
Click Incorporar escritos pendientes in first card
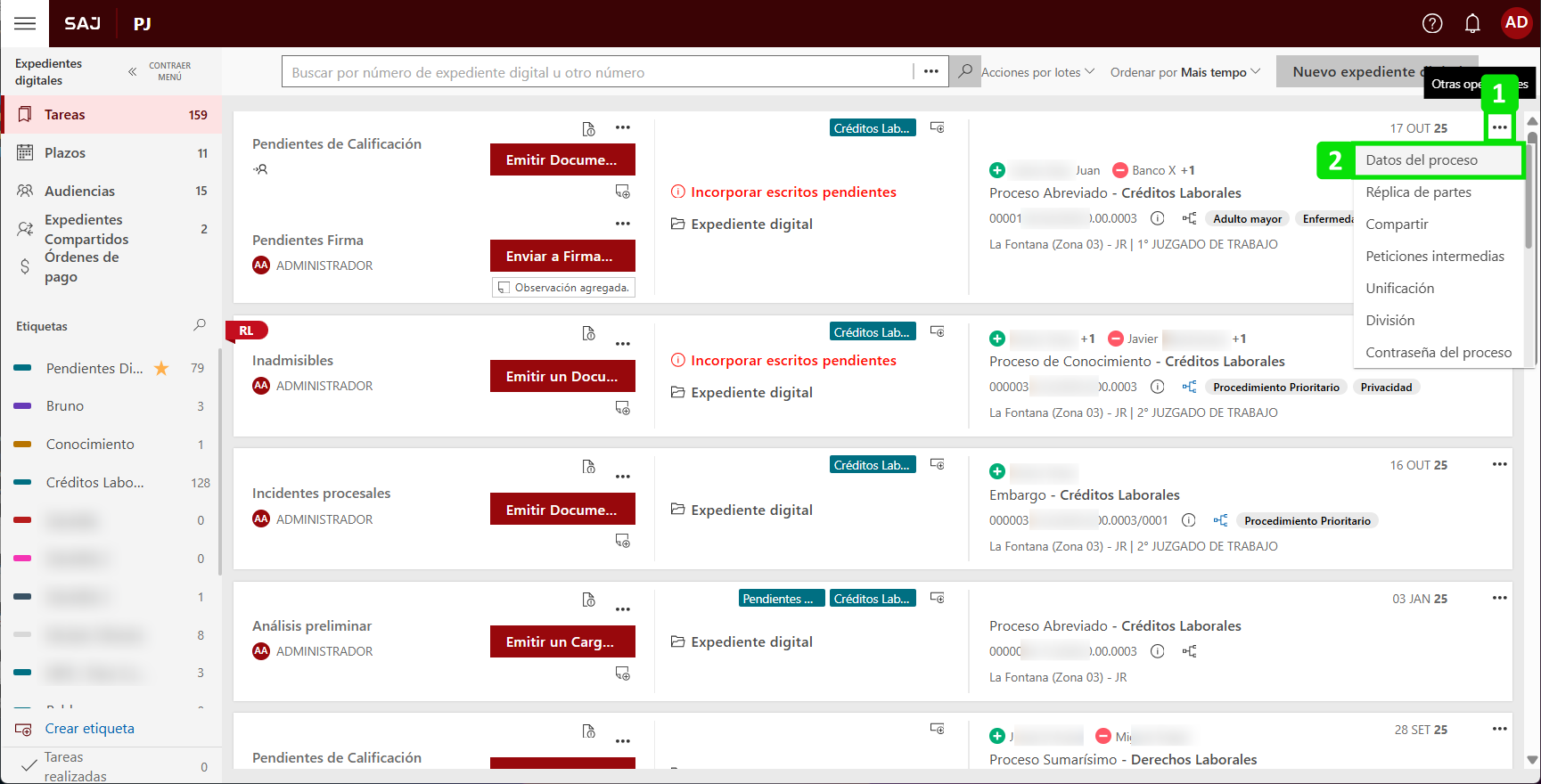tap(783, 192)
